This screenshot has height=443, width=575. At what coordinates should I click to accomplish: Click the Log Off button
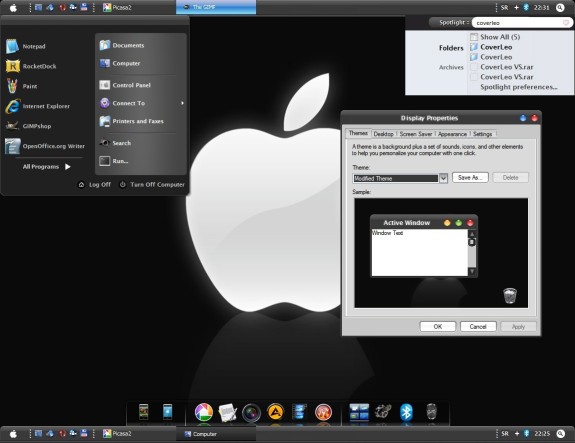[x=94, y=184]
